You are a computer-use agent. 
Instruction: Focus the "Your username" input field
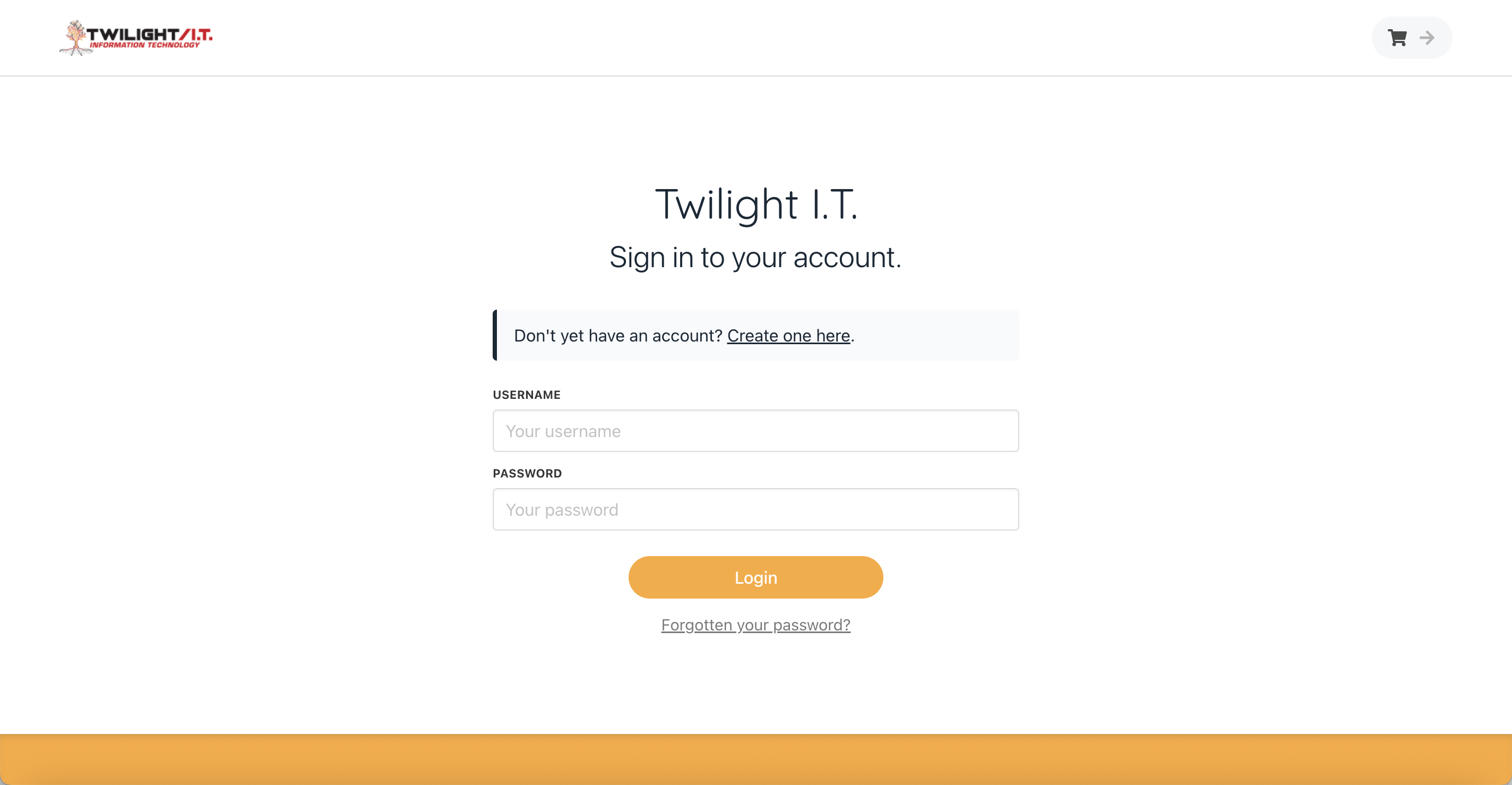[755, 431]
